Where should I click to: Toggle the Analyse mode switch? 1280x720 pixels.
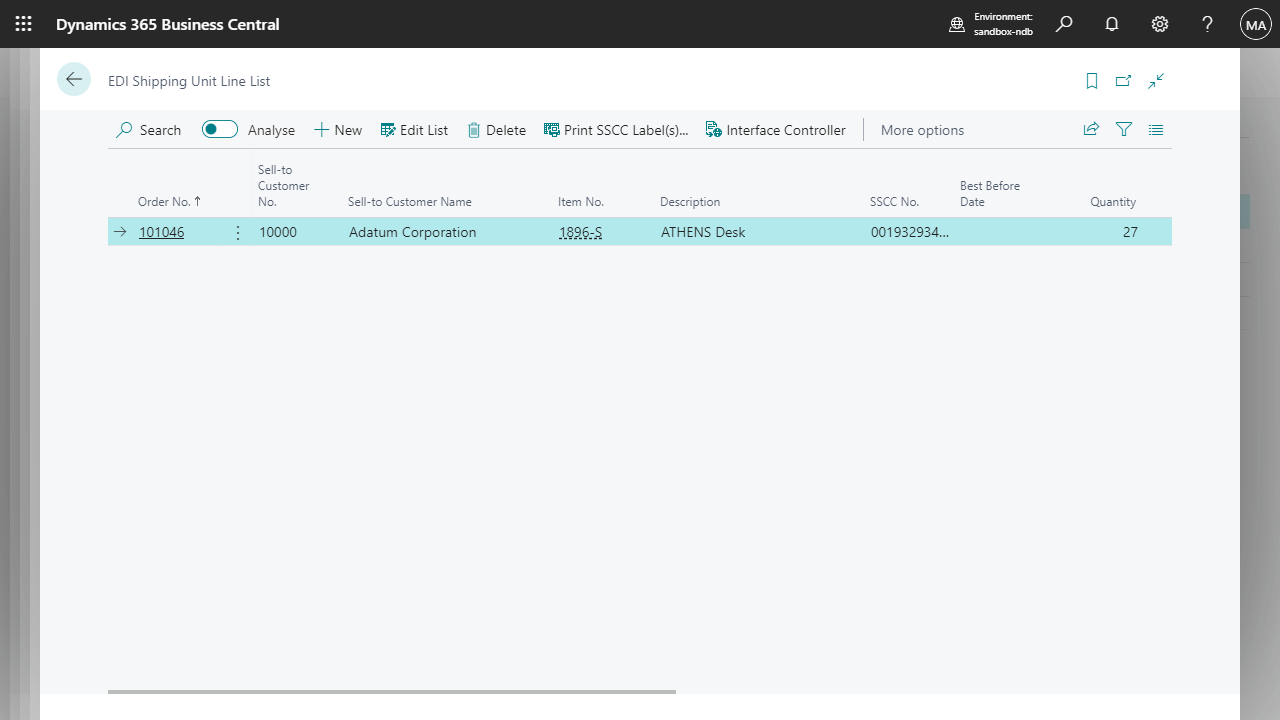[x=220, y=130]
